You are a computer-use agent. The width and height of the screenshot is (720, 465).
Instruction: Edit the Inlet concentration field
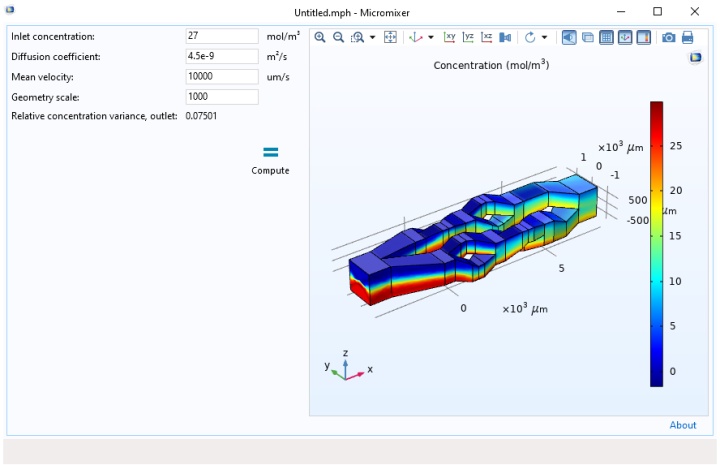point(222,36)
